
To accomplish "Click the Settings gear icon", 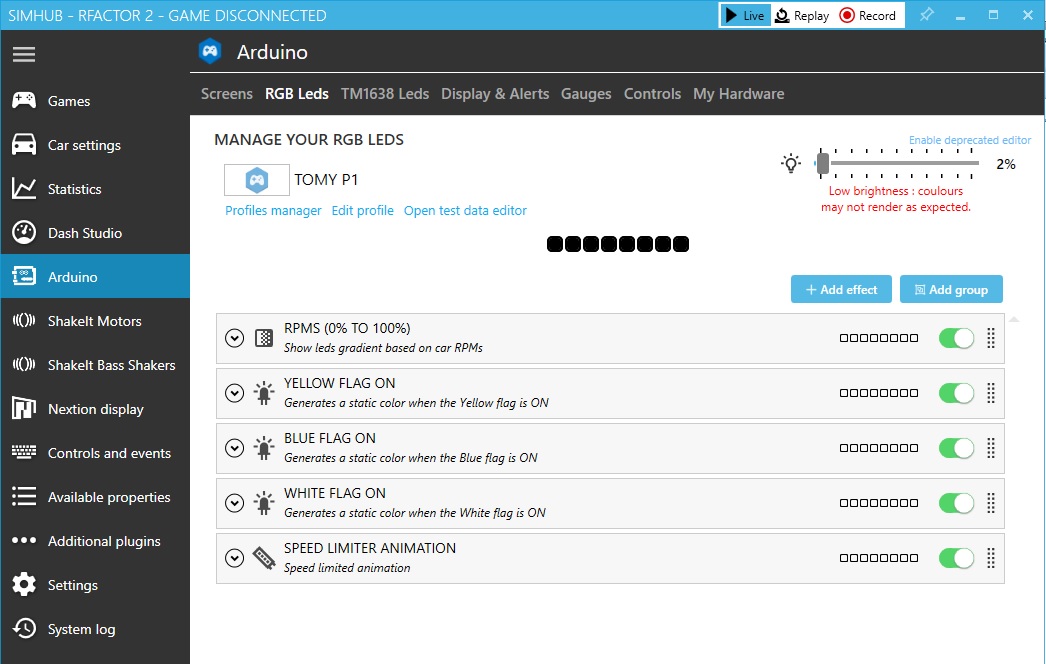I will click(24, 585).
